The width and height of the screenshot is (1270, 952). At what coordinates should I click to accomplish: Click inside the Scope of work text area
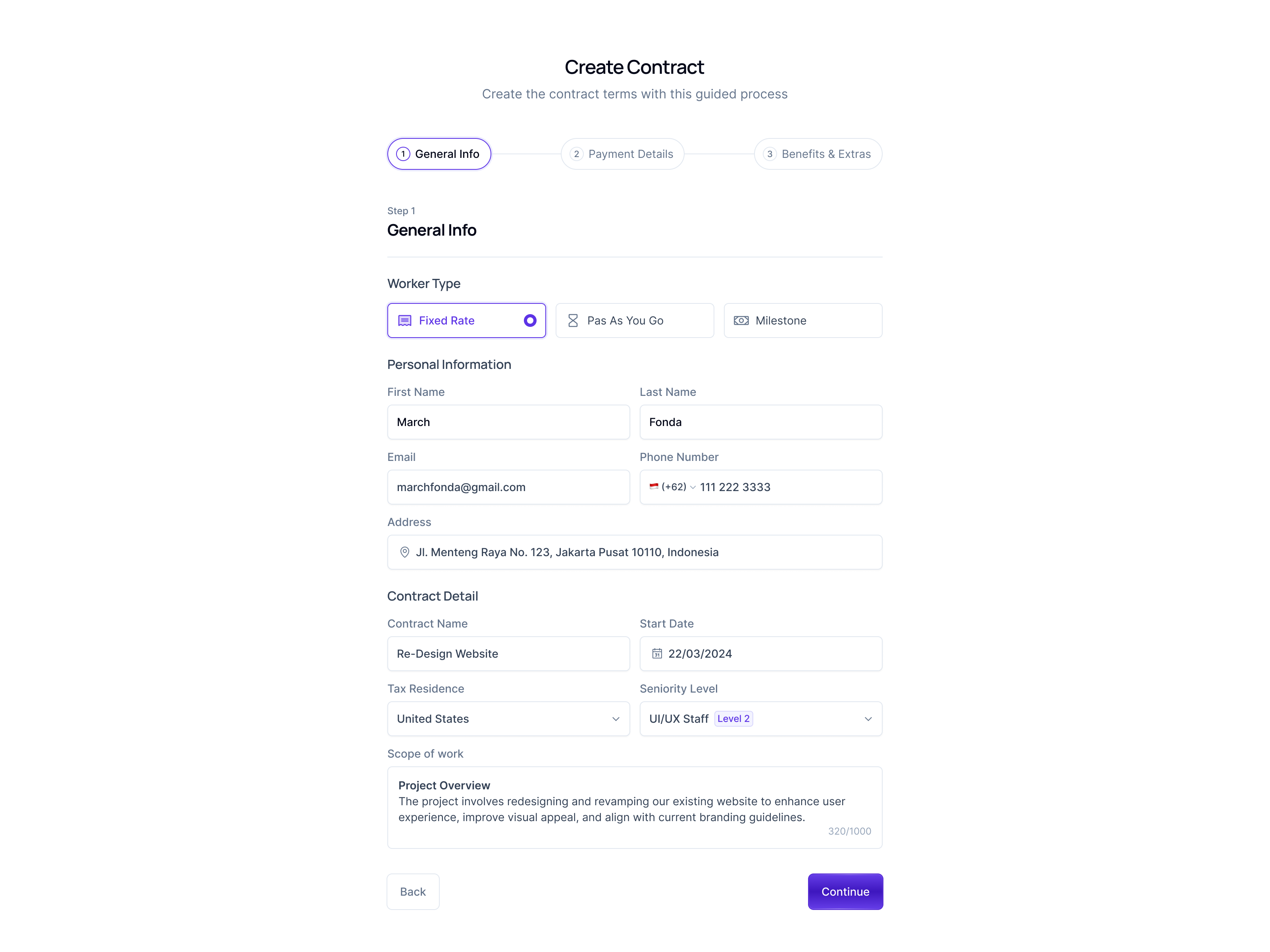point(634,807)
